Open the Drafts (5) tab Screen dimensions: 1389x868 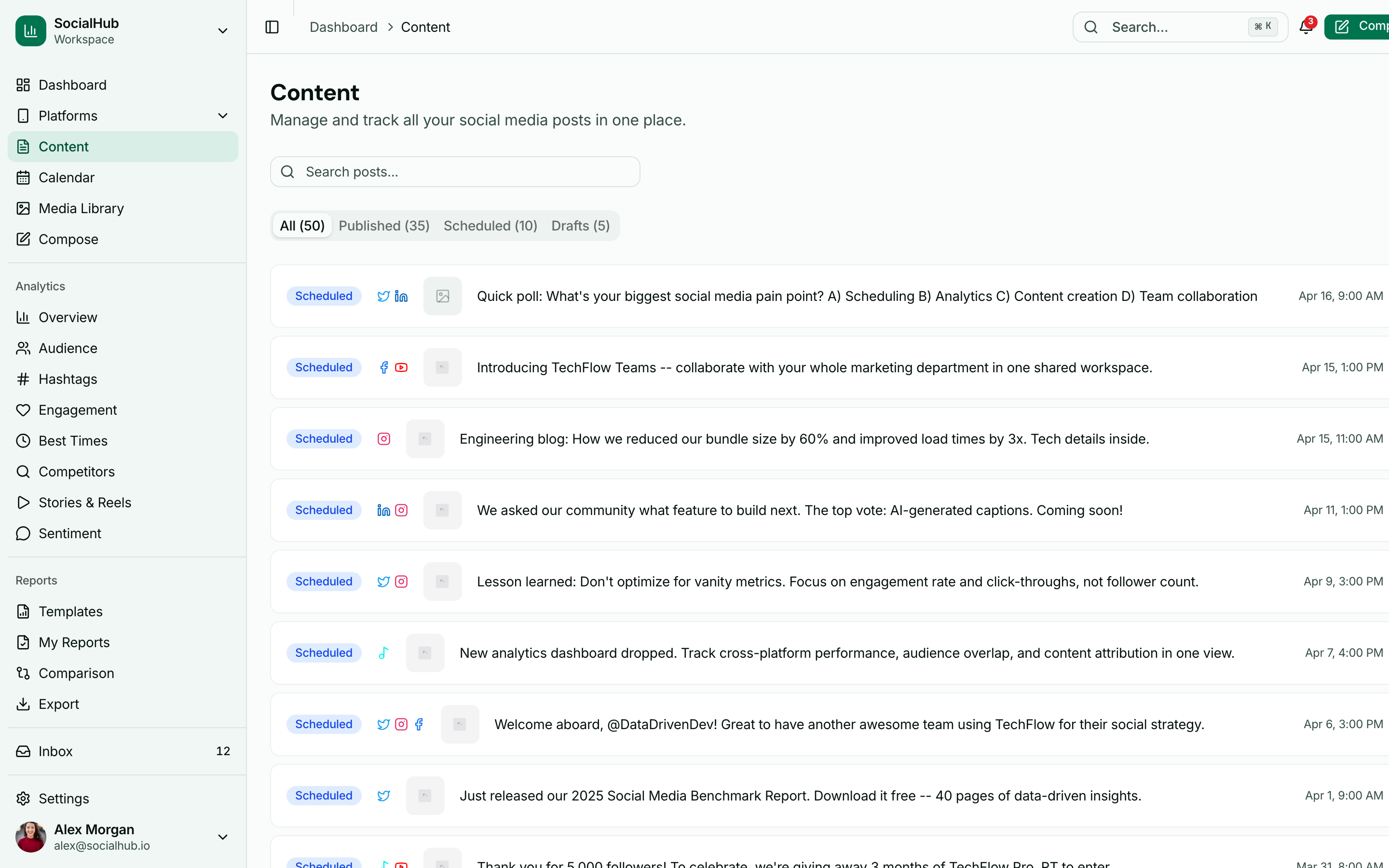pos(580,225)
